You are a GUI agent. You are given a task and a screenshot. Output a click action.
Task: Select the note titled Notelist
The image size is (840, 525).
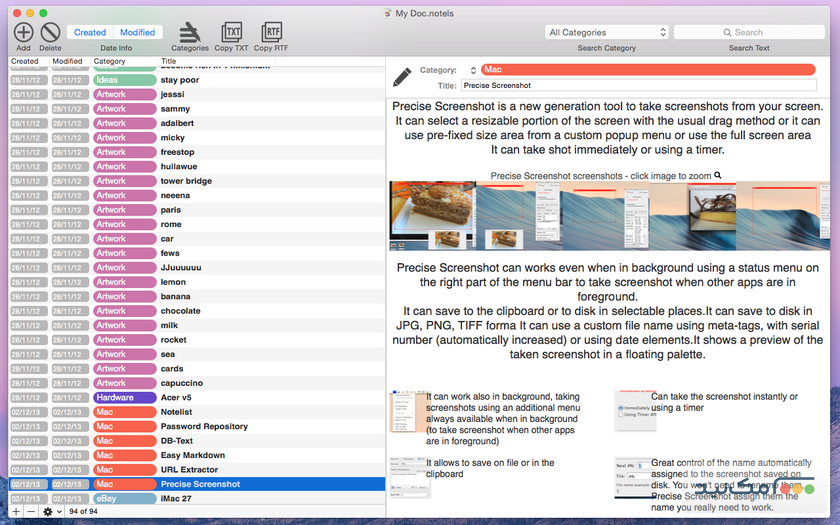pos(197,412)
